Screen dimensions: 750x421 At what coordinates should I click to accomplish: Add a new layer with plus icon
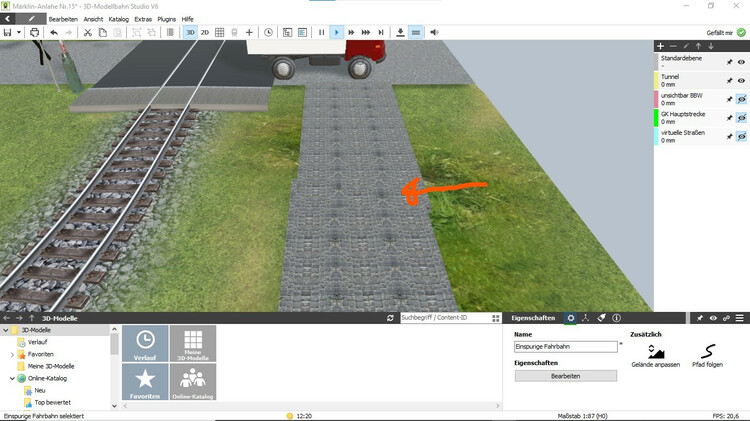[x=660, y=47]
